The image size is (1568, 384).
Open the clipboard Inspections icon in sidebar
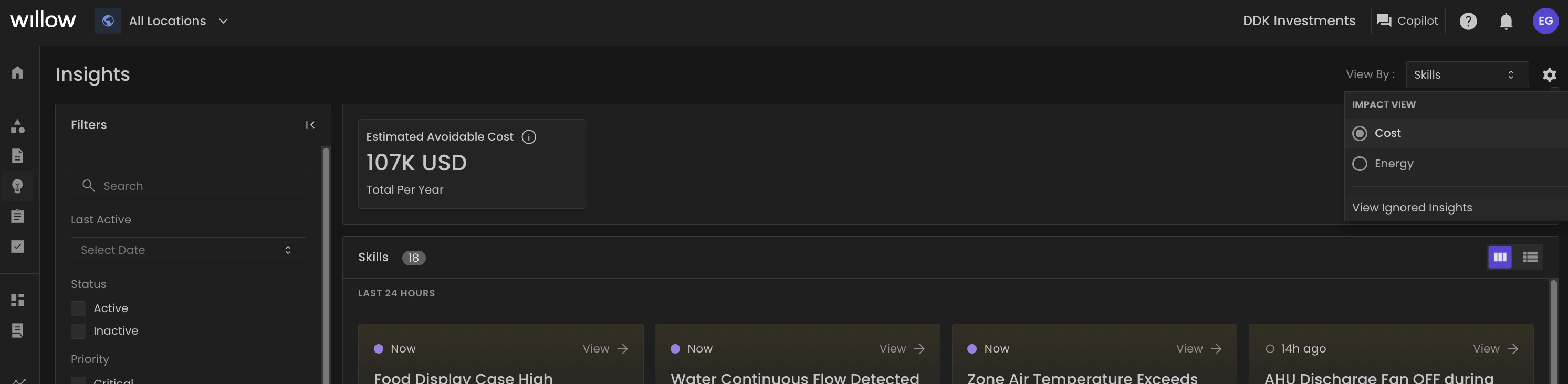[18, 216]
